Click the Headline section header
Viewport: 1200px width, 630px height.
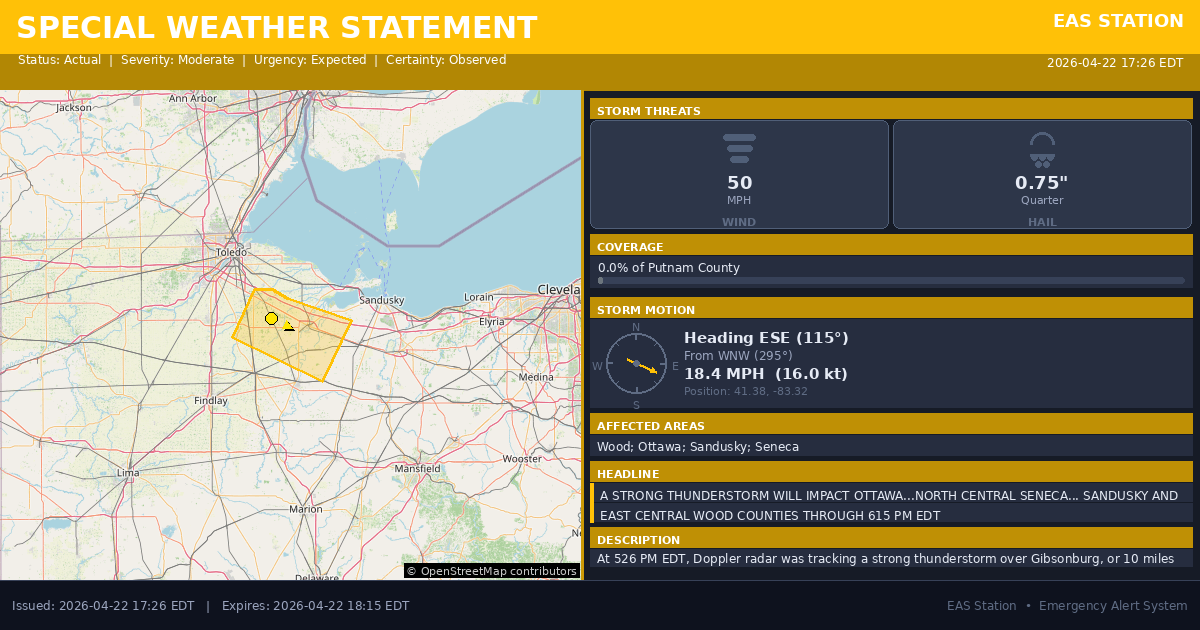coord(890,473)
